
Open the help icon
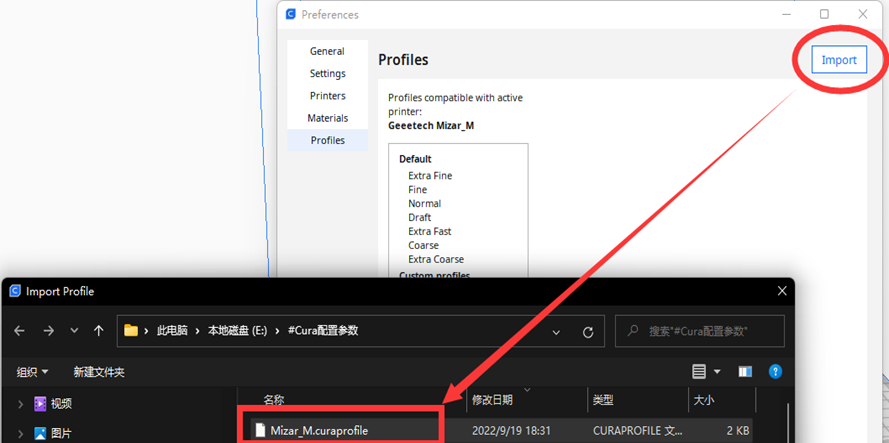coord(775,372)
